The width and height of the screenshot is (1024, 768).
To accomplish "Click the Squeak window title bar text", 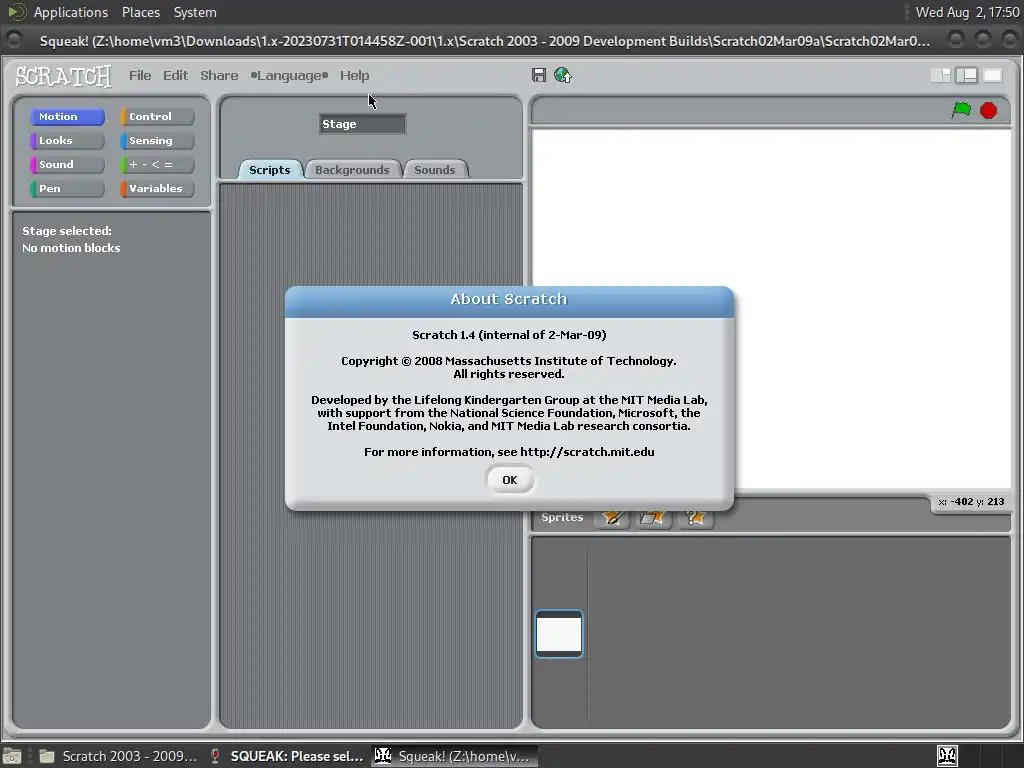I will coord(485,41).
